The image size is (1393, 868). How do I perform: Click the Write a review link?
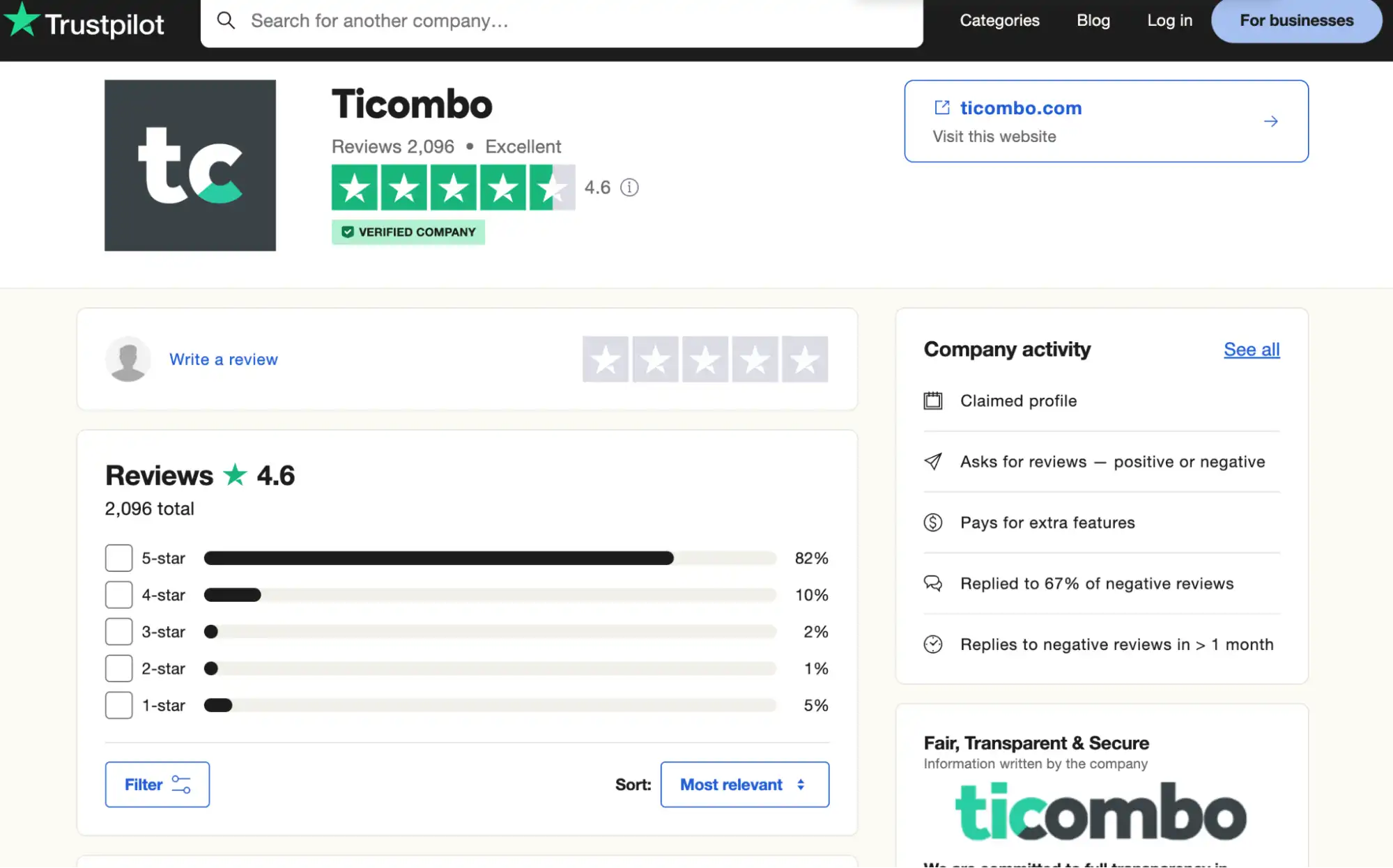tap(223, 359)
